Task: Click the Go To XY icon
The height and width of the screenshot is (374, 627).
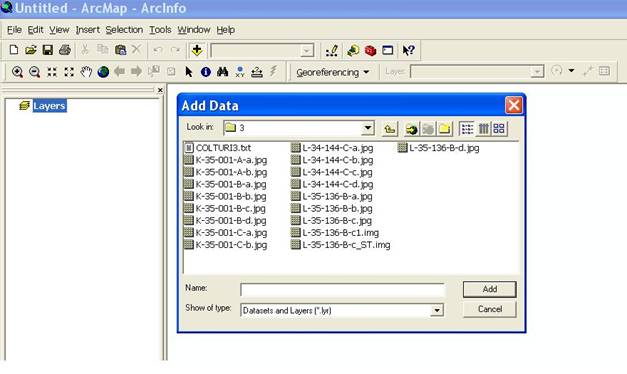Action: point(240,72)
